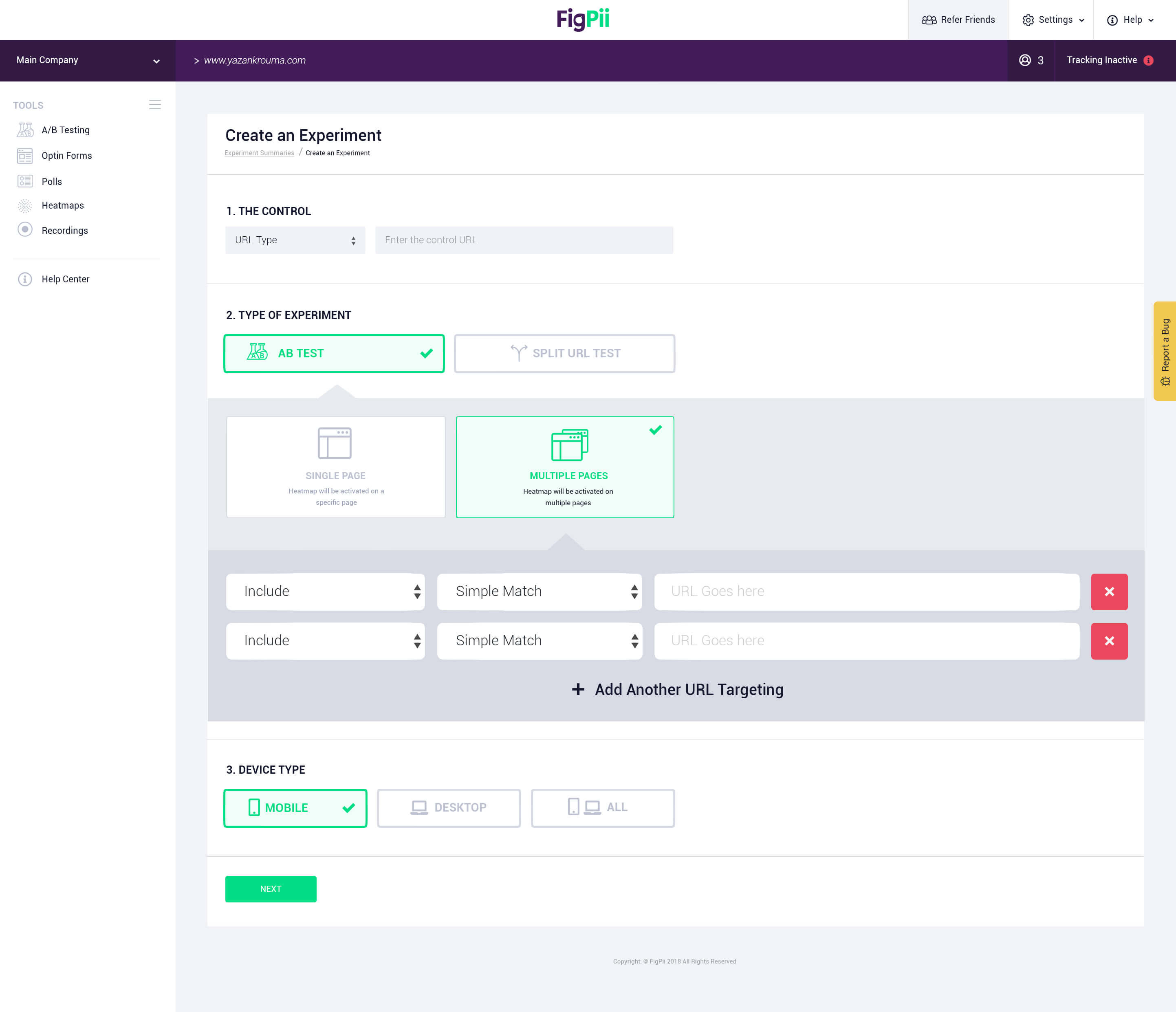This screenshot has width=1176, height=1012.
Task: Select AB TEST experiment type
Action: point(334,353)
